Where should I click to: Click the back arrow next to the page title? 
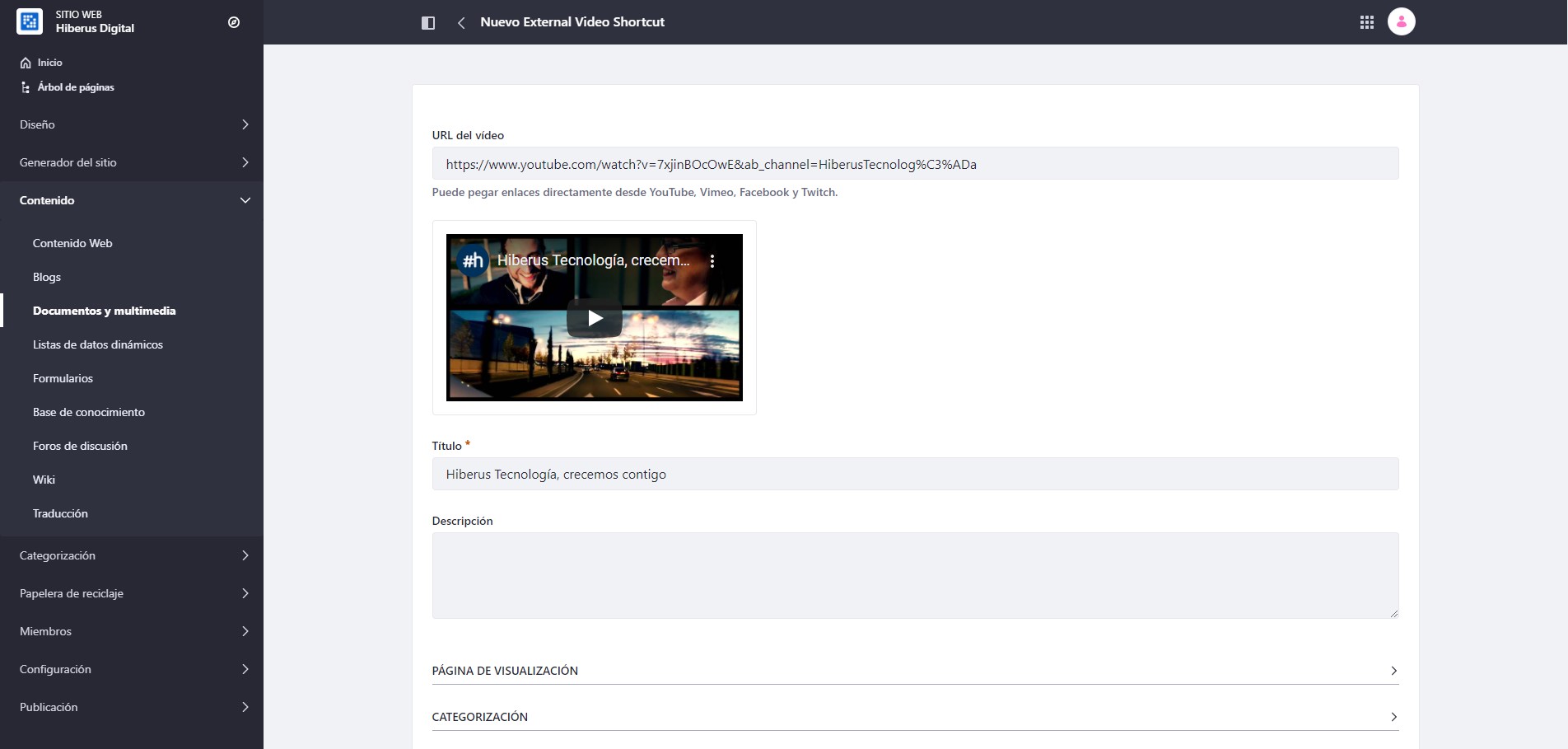coord(460,22)
